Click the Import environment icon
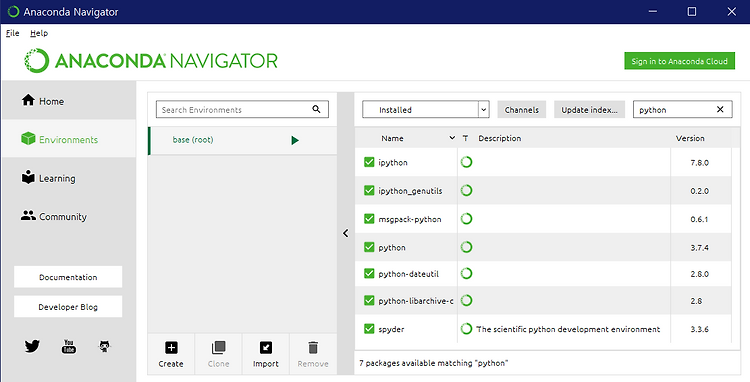This screenshot has height=382, width=750. [265, 347]
